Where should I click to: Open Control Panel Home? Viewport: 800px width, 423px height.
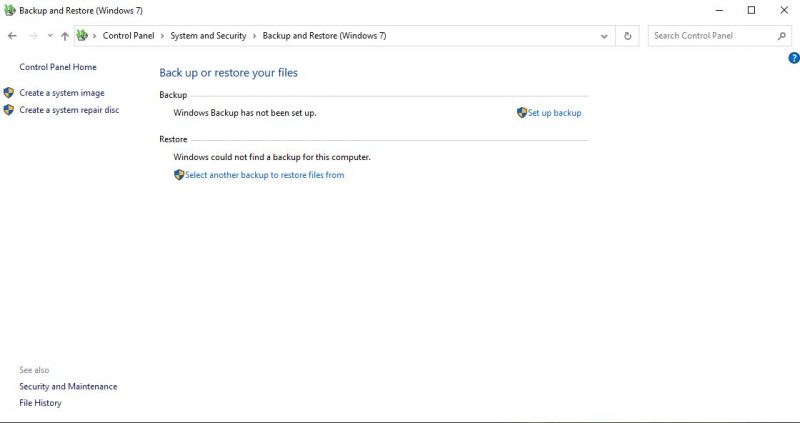pyautogui.click(x=58, y=67)
